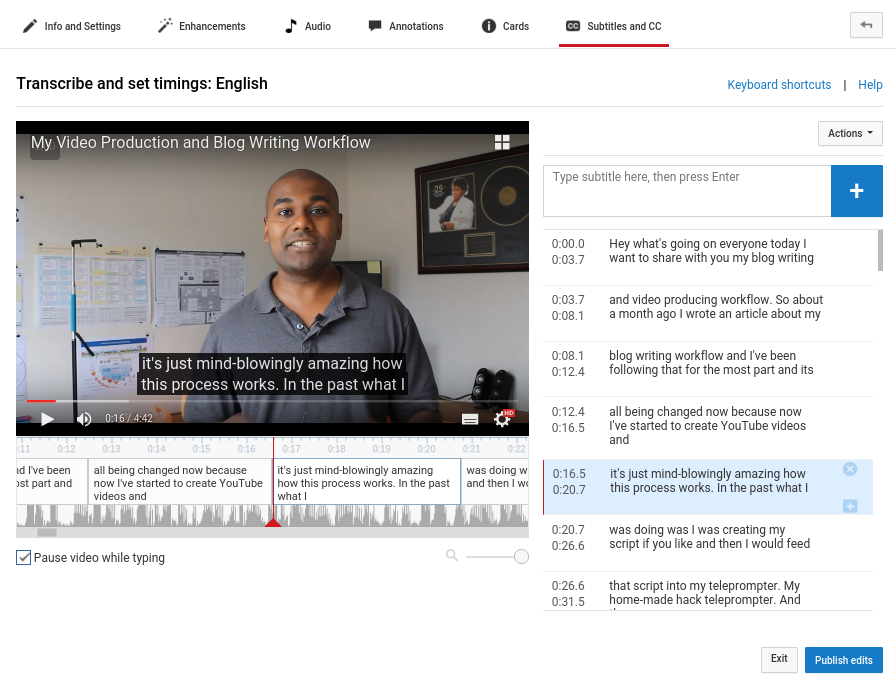
Task: Play the video
Action: 47,418
